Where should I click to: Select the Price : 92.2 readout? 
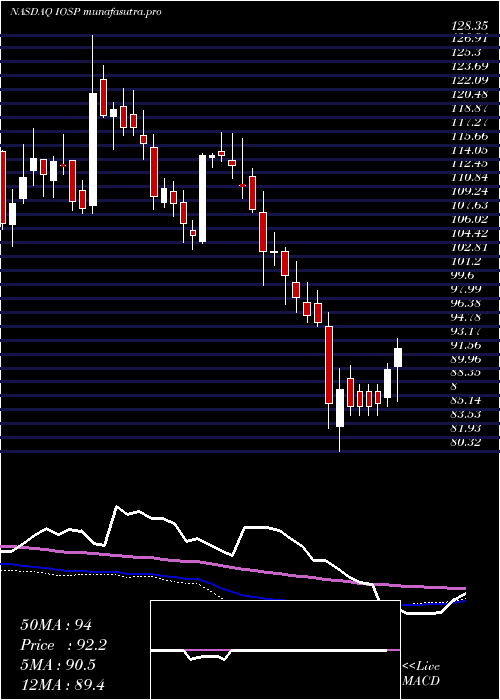[63, 645]
